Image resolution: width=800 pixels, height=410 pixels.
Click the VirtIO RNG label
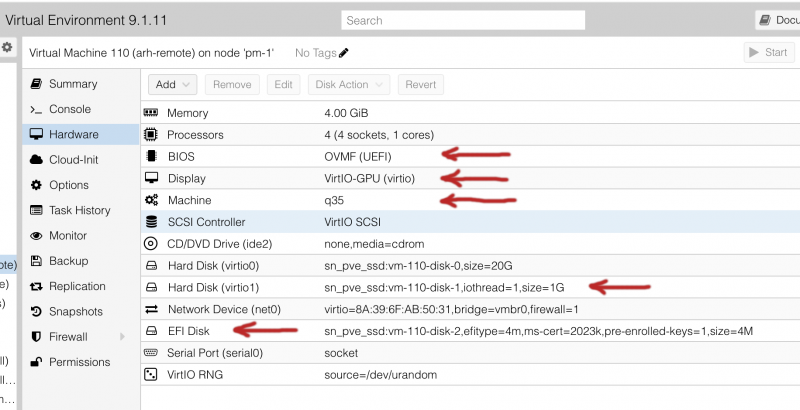tap(195, 375)
